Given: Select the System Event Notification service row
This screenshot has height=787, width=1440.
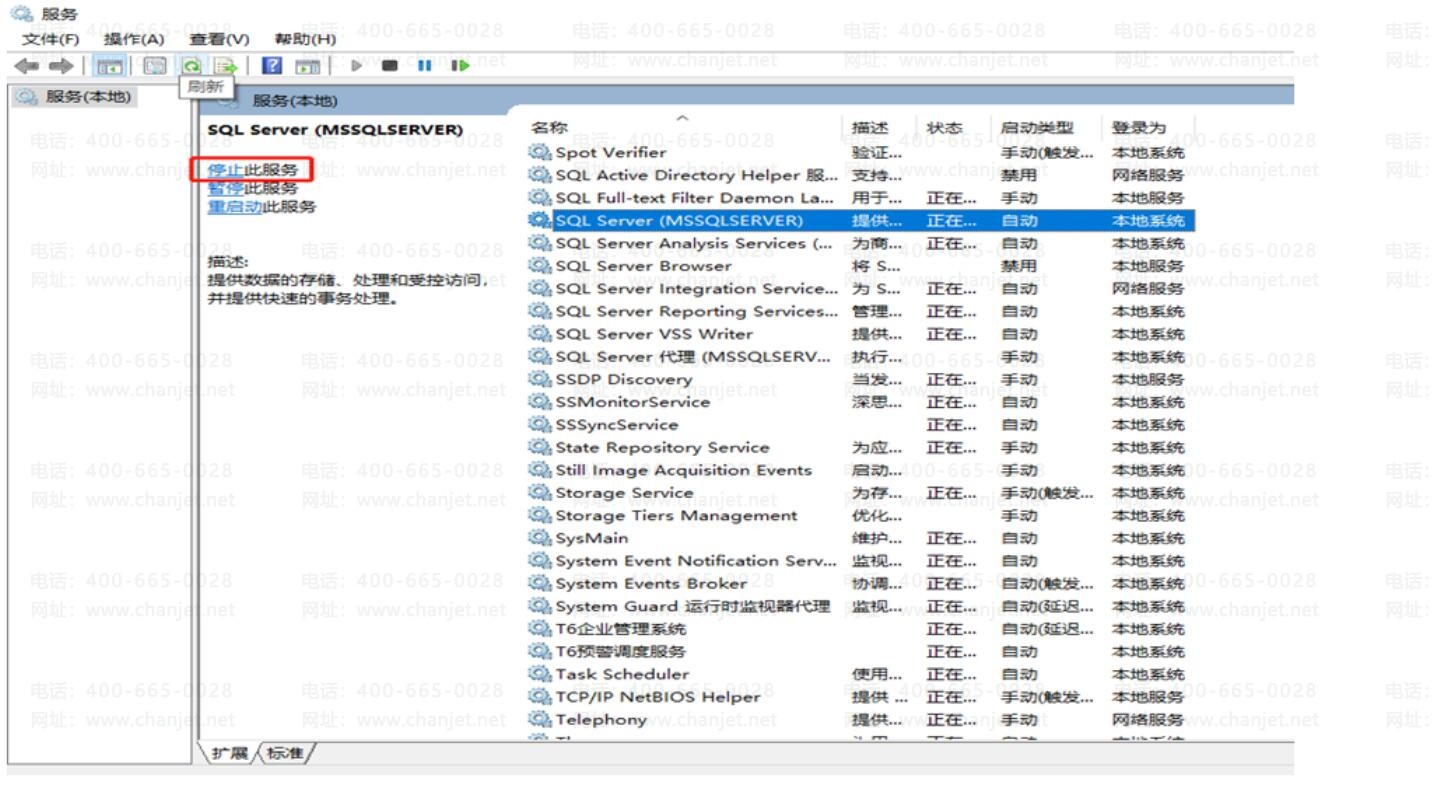Looking at the screenshot, I should click(x=860, y=561).
